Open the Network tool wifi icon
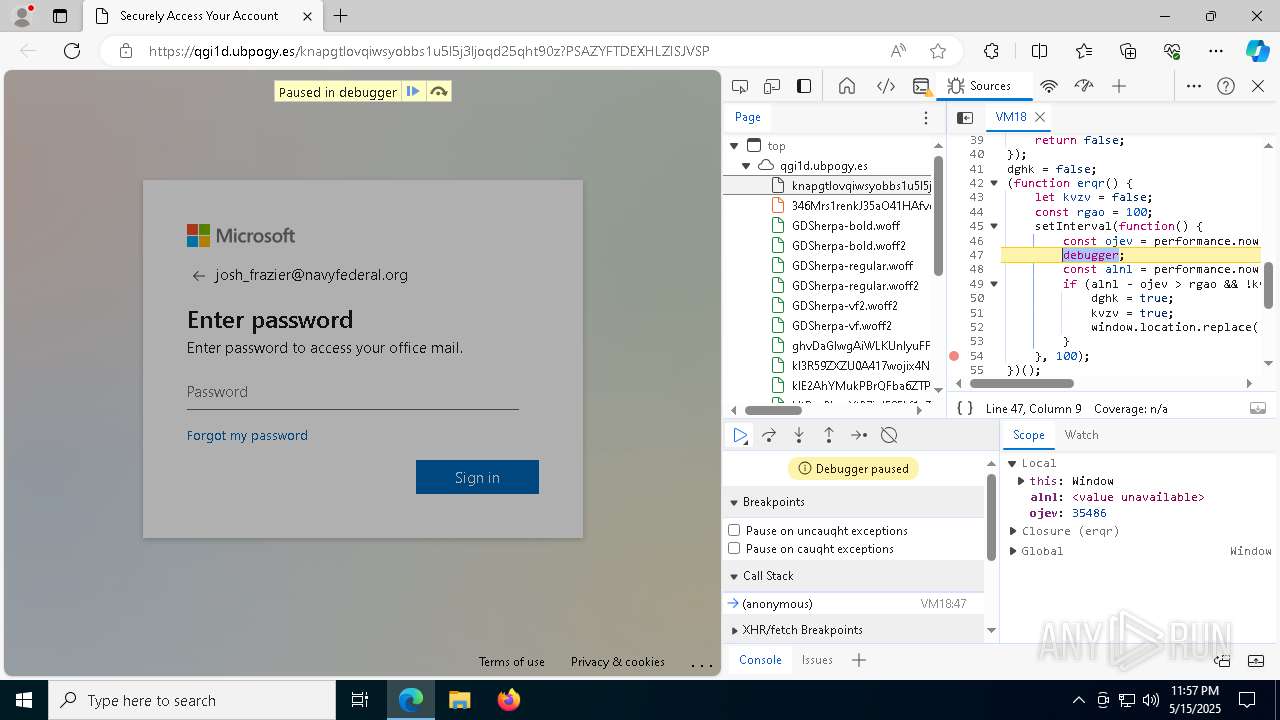 point(1049,86)
